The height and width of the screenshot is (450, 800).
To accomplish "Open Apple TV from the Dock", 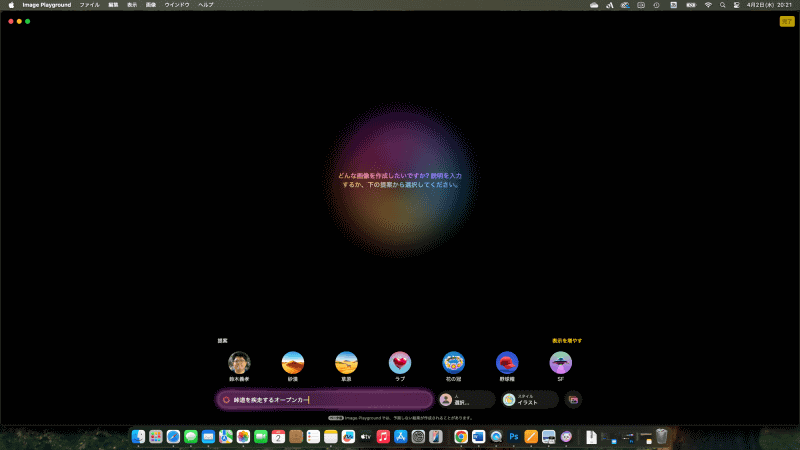I will 366,437.
